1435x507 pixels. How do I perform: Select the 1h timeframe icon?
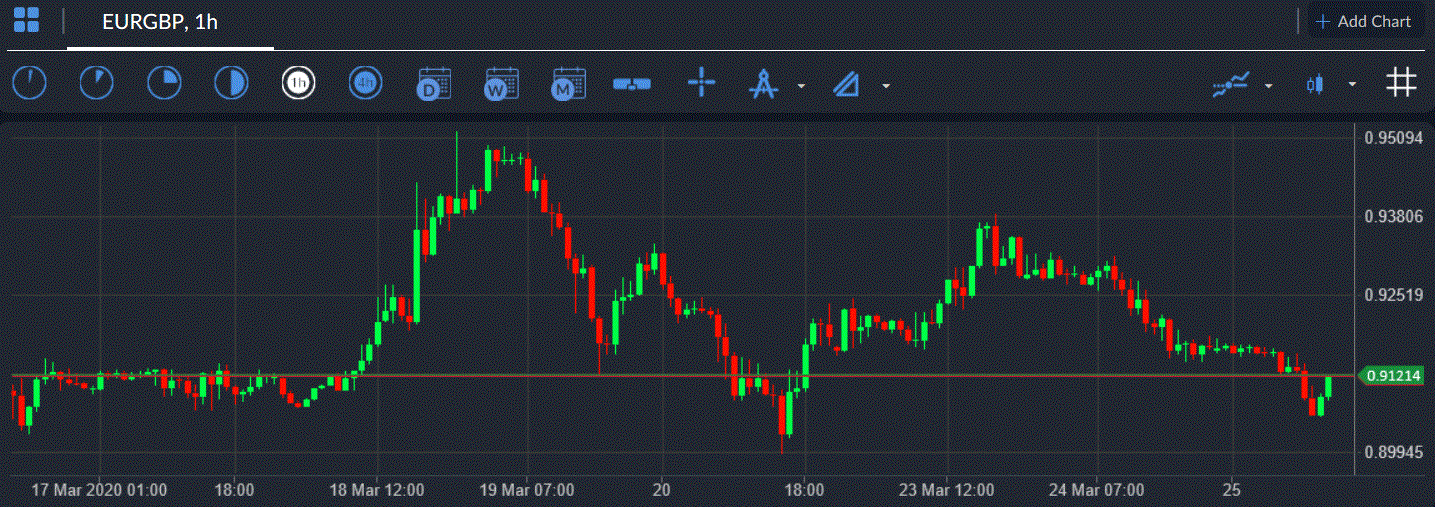[298, 83]
